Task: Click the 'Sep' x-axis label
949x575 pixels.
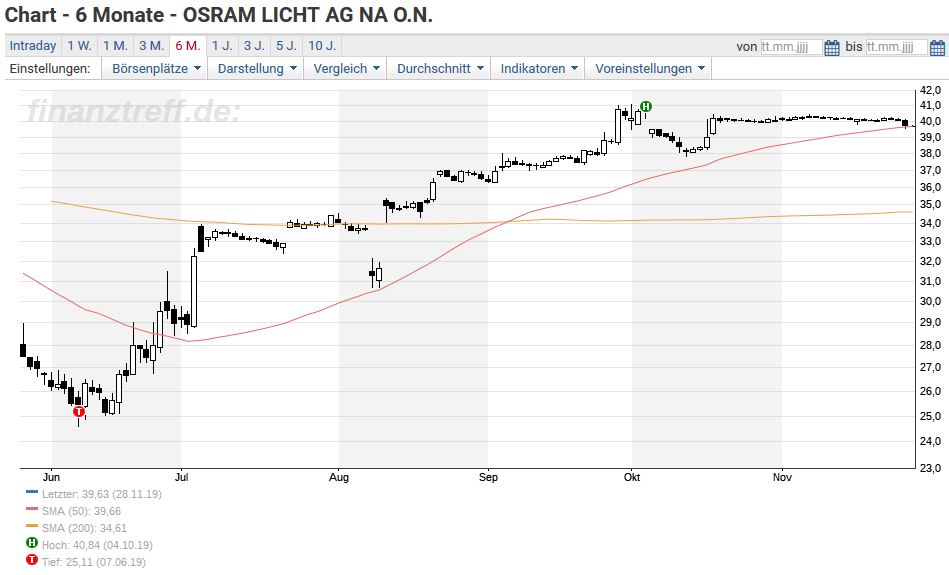Action: coord(488,477)
